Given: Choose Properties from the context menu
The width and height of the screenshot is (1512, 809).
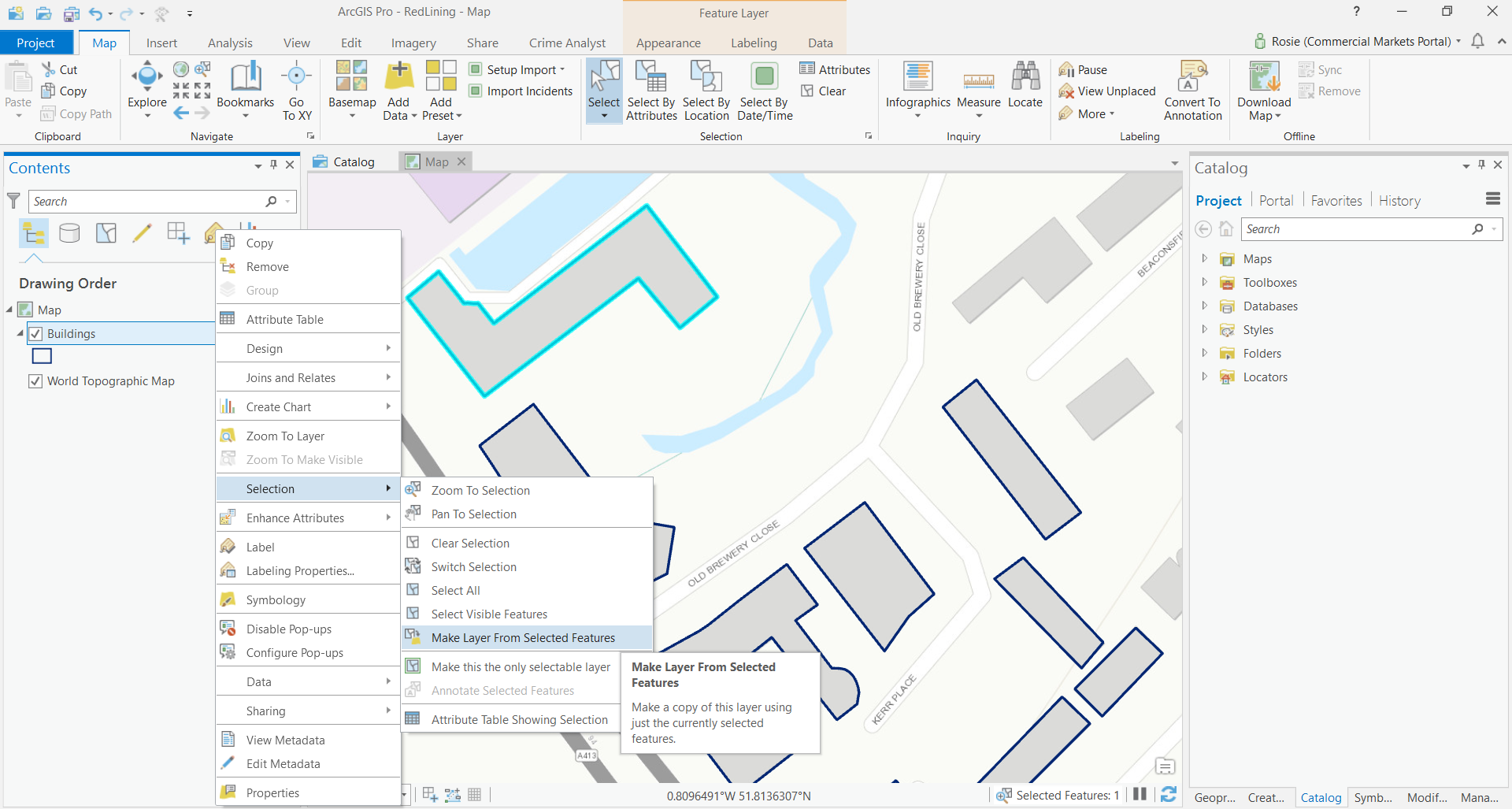Looking at the screenshot, I should click(x=309, y=793).
